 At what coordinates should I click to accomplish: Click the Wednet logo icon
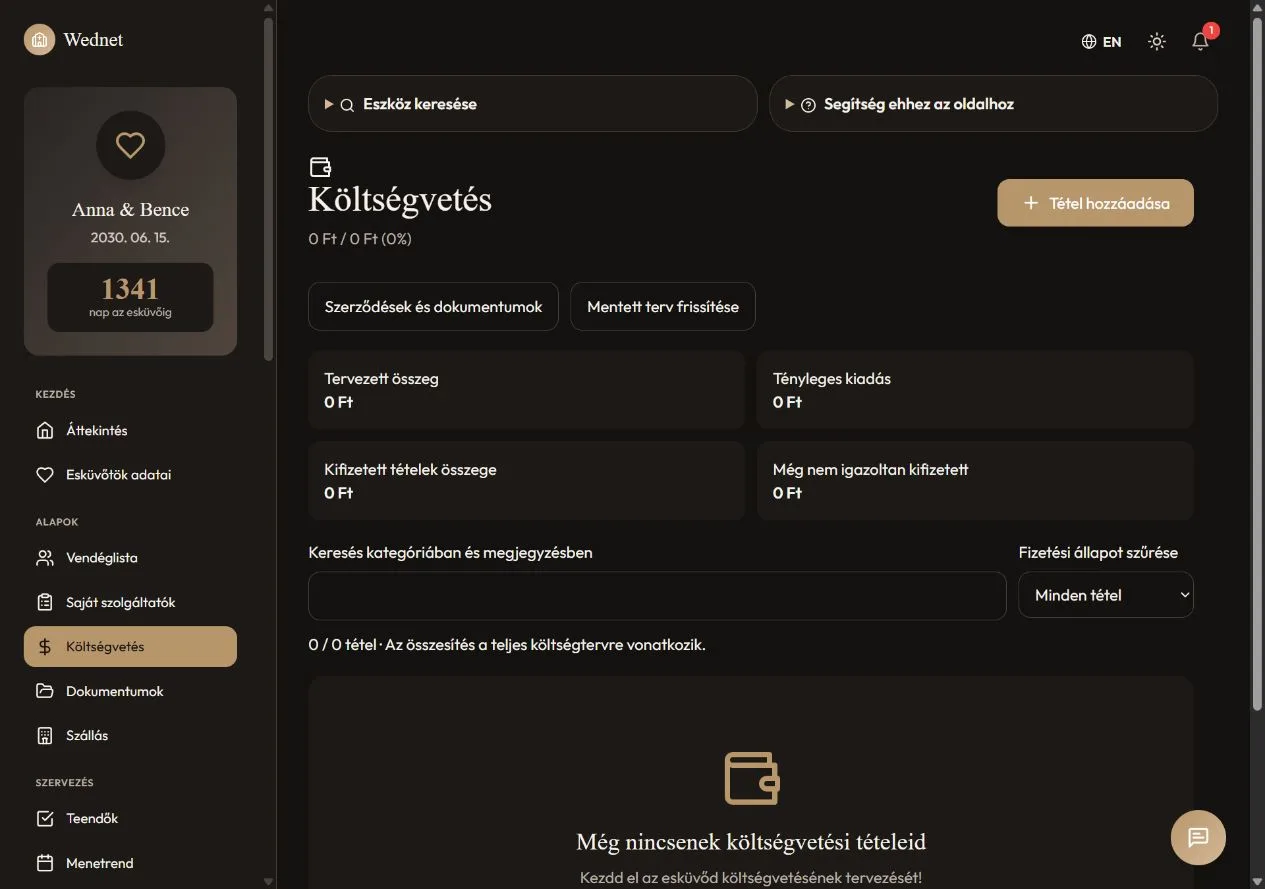pyautogui.click(x=40, y=40)
